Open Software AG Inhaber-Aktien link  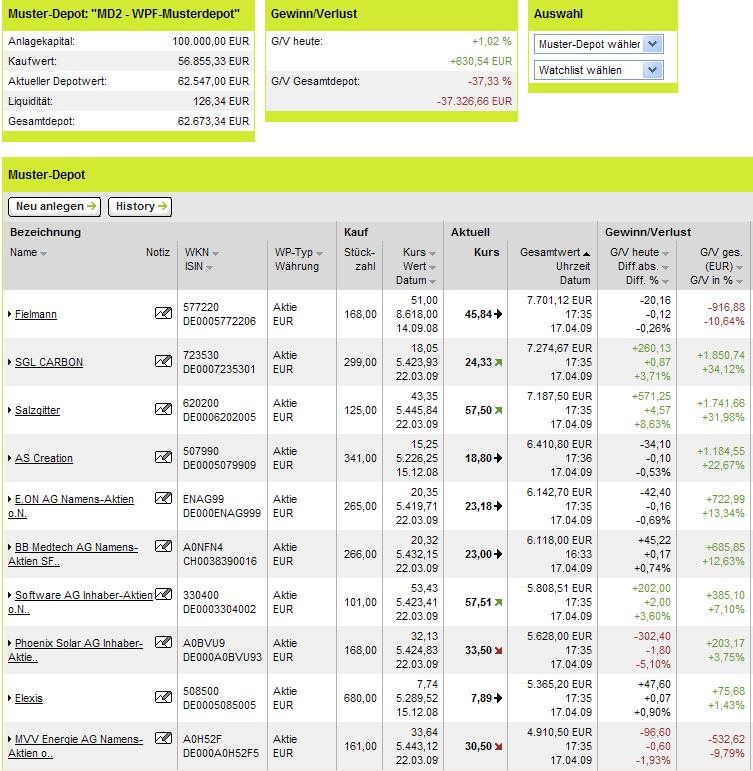[x=84, y=595]
